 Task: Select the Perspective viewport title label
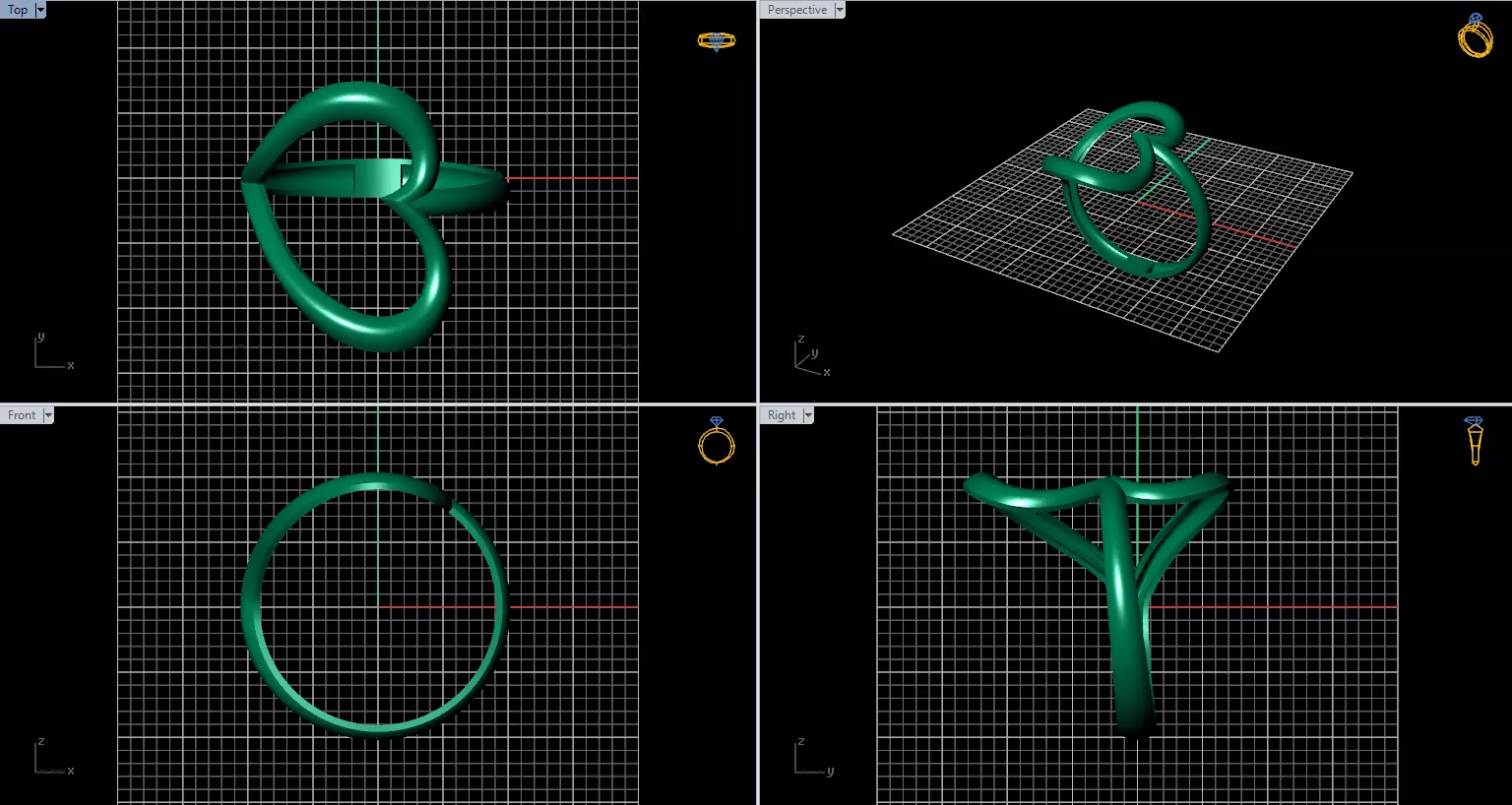click(x=797, y=10)
